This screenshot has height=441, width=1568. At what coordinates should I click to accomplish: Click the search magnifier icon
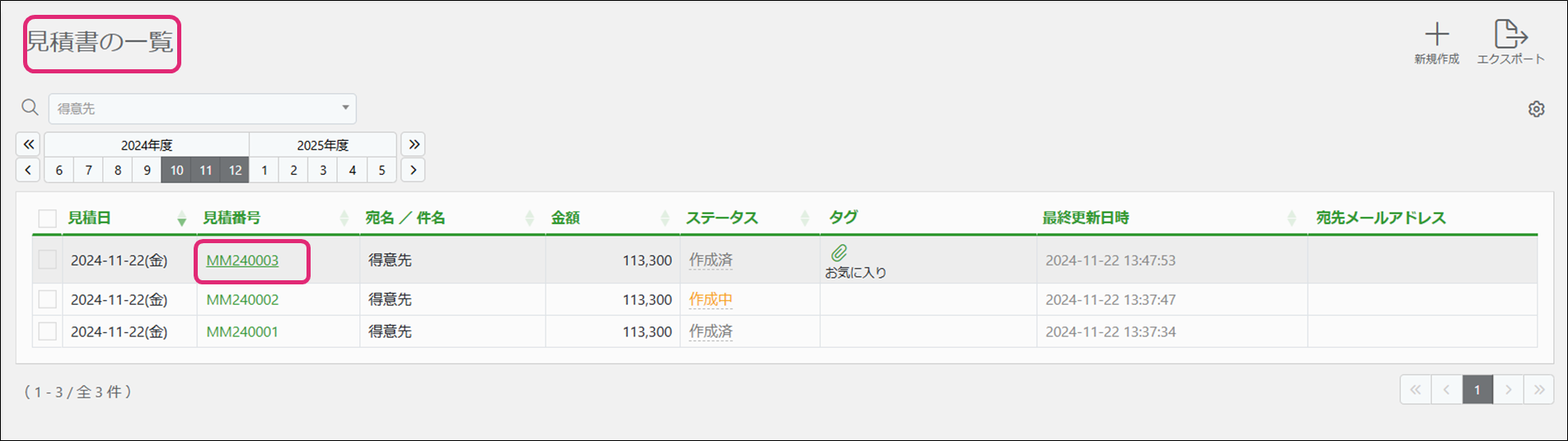pyautogui.click(x=30, y=108)
